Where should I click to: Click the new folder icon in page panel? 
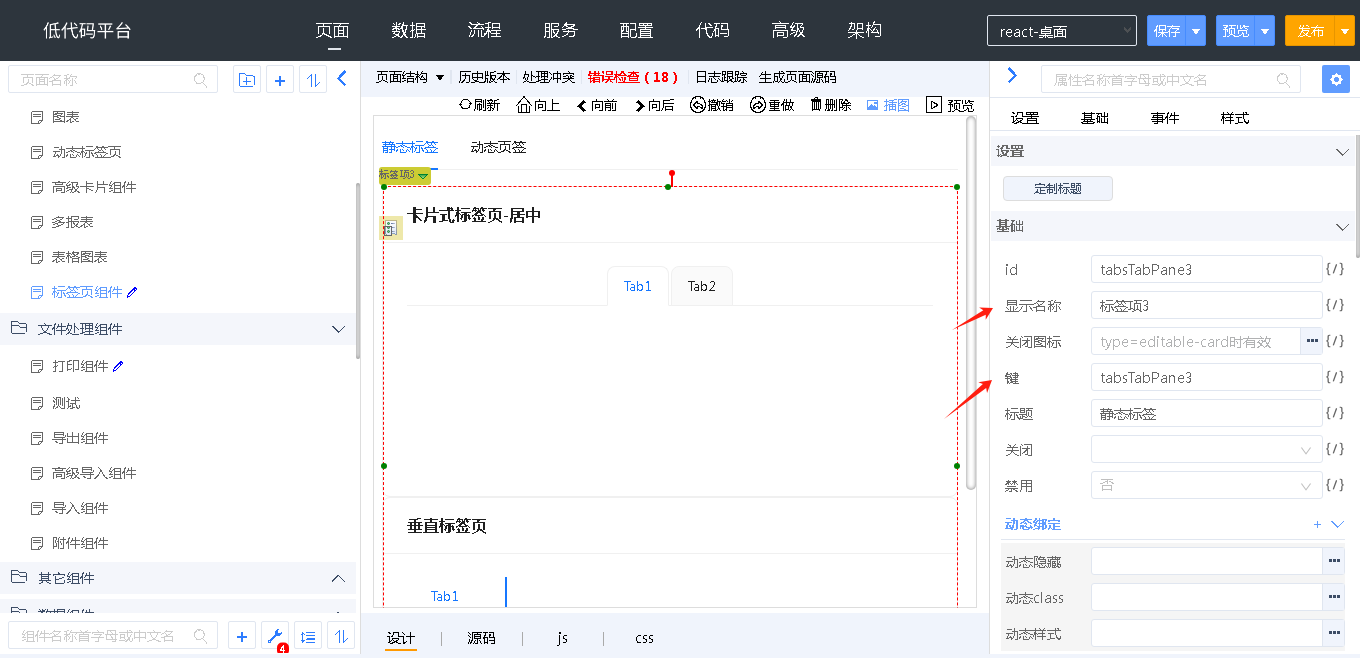[x=247, y=80]
